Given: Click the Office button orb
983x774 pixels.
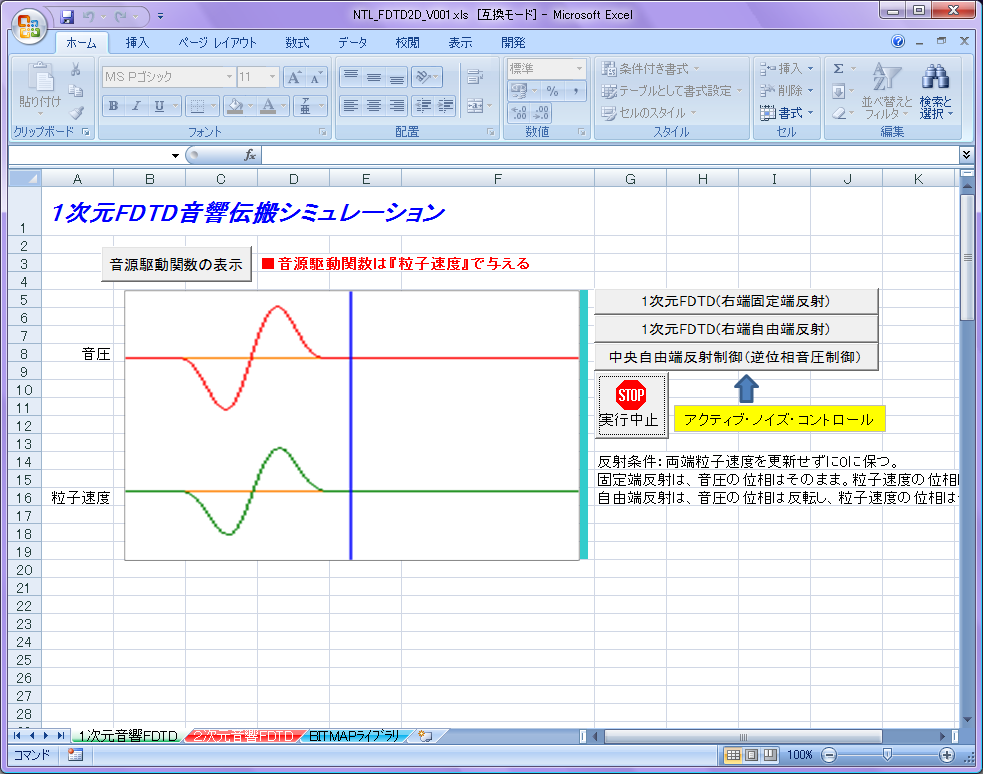Looking at the screenshot, I should tap(28, 27).
